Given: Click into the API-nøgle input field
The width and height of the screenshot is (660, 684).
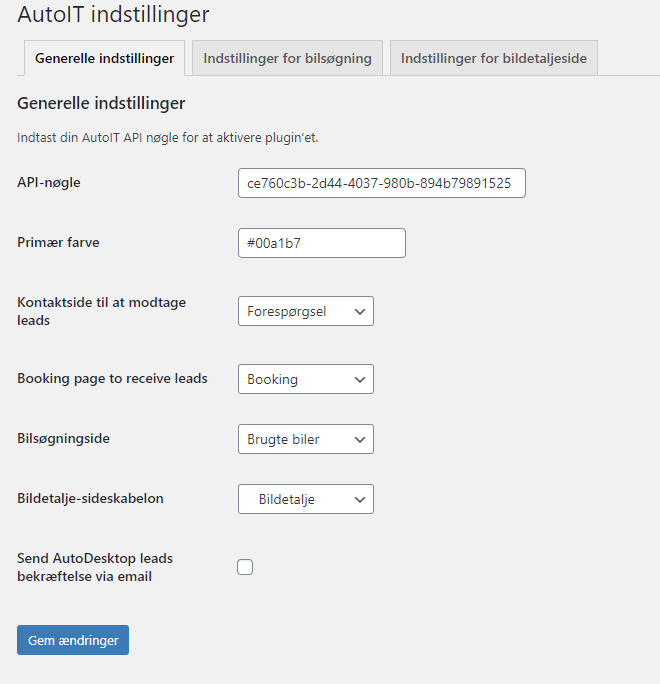Looking at the screenshot, I should point(382,183).
